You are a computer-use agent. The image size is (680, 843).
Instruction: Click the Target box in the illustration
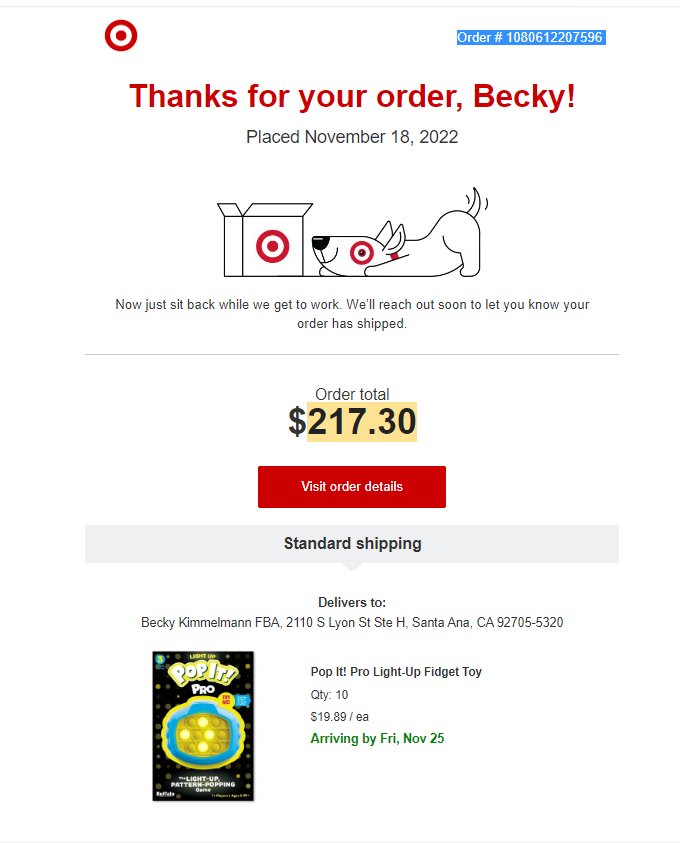(x=264, y=240)
